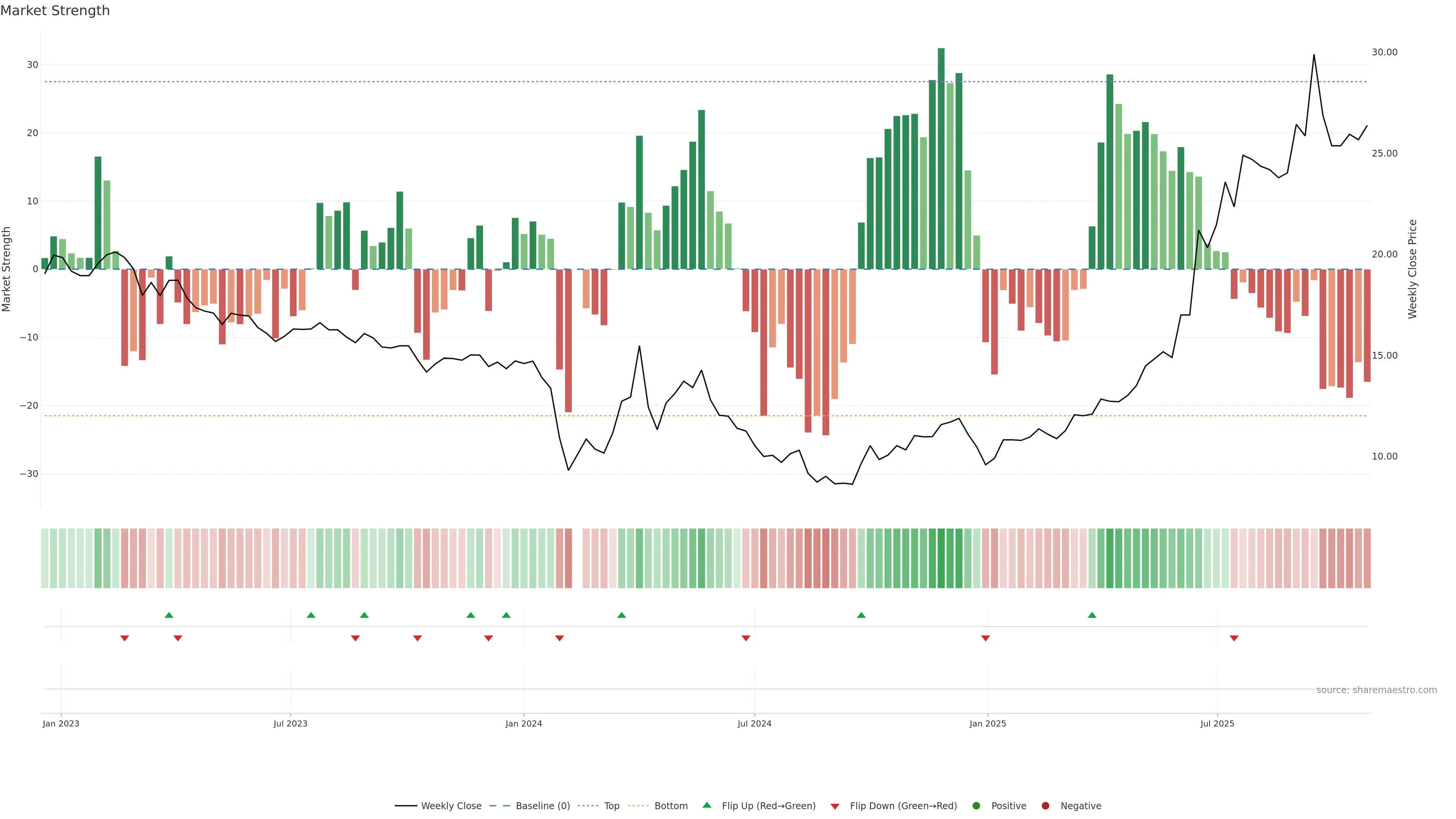This screenshot has width=1456, height=819.
Task: Click Flip Up green triangle legend icon
Action: tap(706, 805)
